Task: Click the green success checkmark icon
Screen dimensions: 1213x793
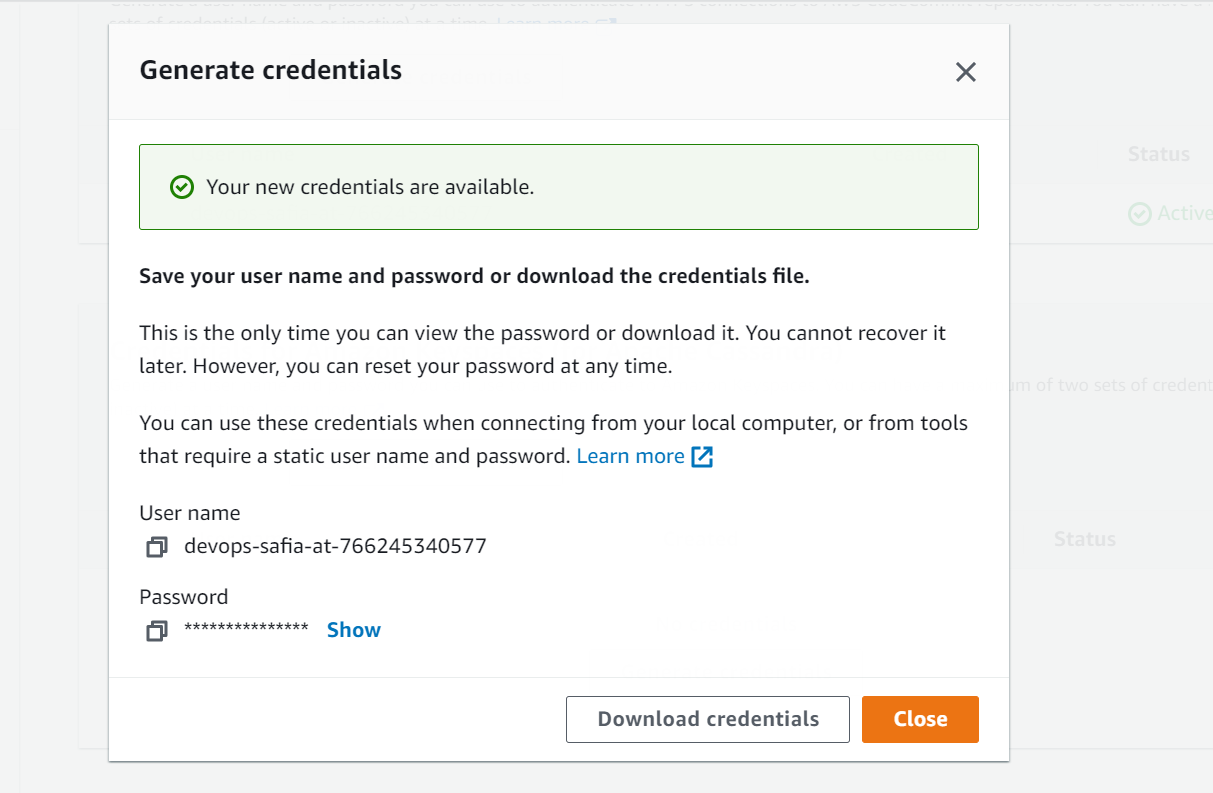Action: click(x=181, y=187)
